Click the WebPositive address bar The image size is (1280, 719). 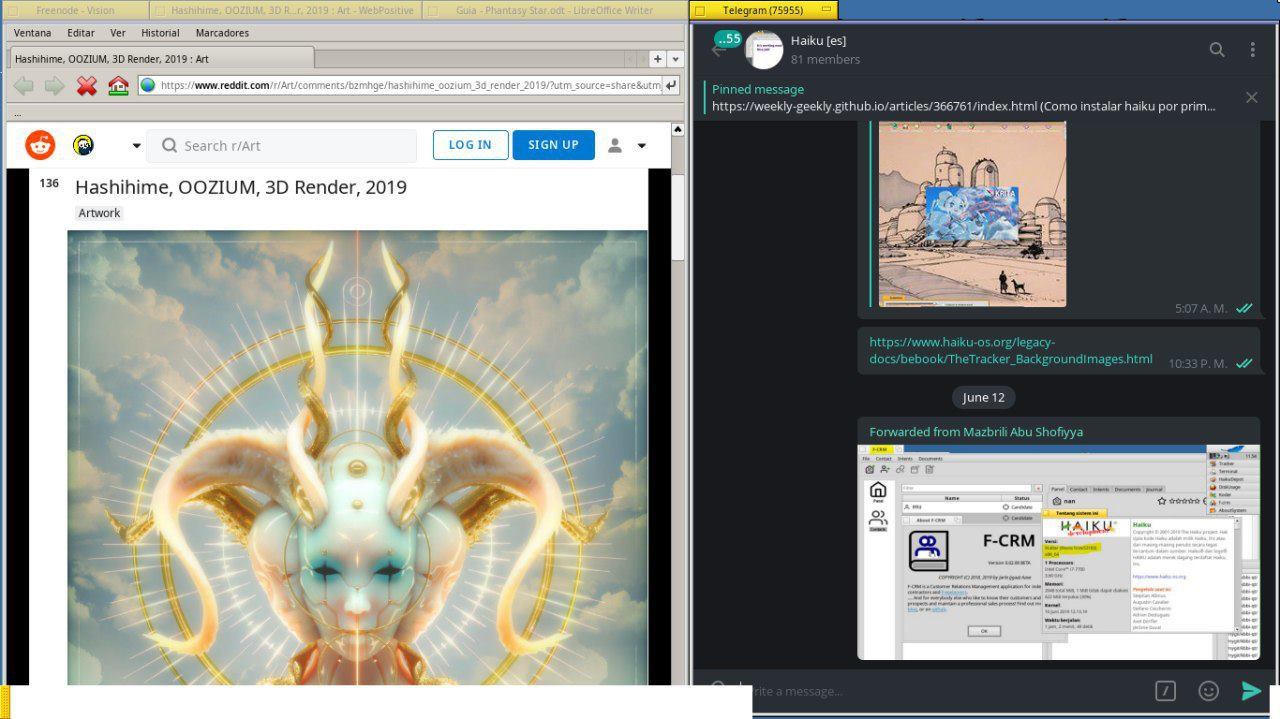click(410, 85)
